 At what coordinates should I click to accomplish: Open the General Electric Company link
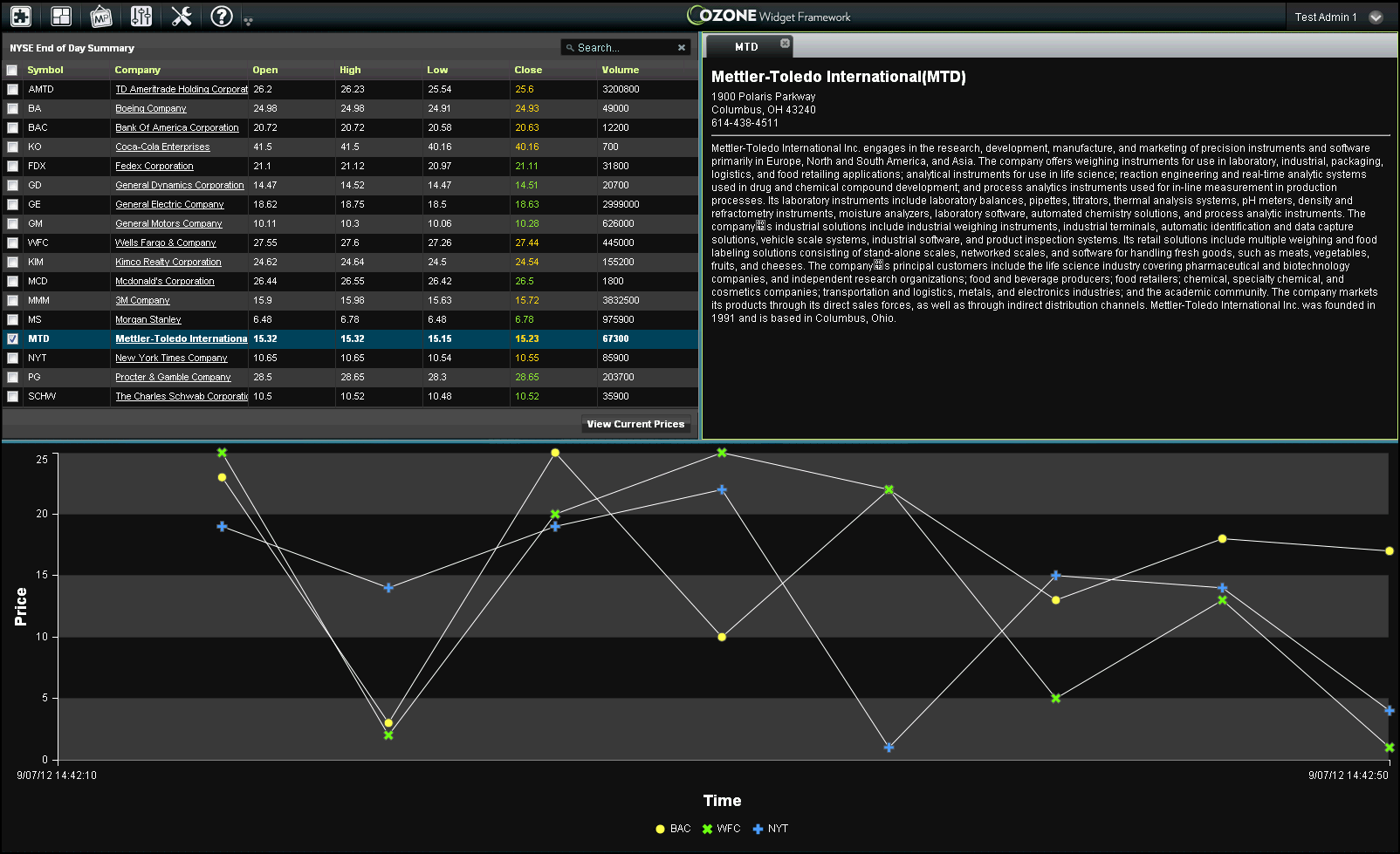[x=169, y=204]
